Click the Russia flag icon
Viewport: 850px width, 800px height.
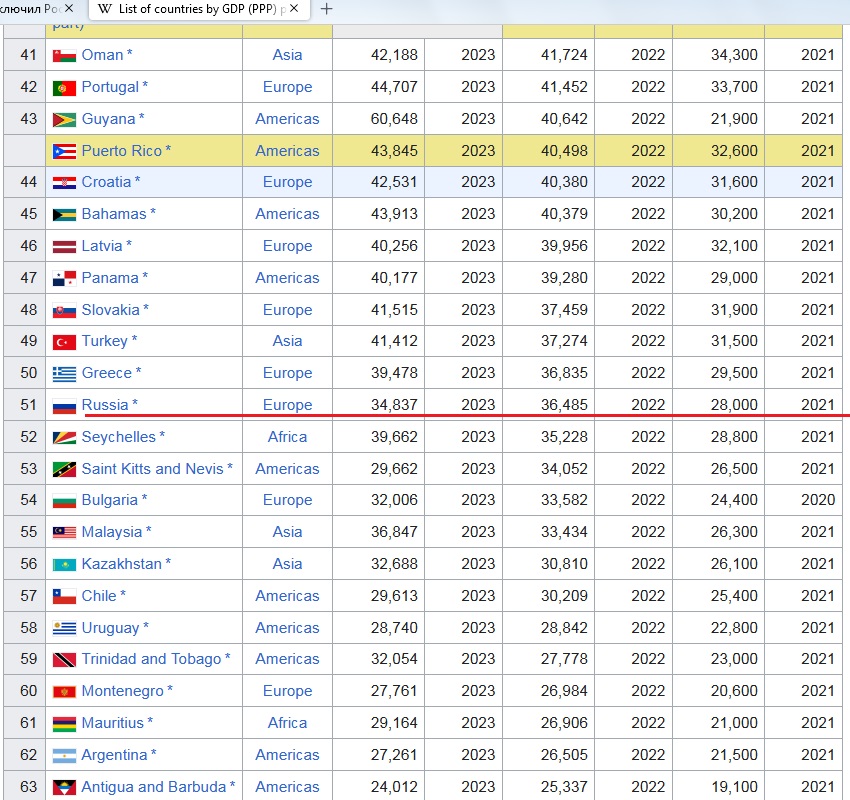pos(64,406)
